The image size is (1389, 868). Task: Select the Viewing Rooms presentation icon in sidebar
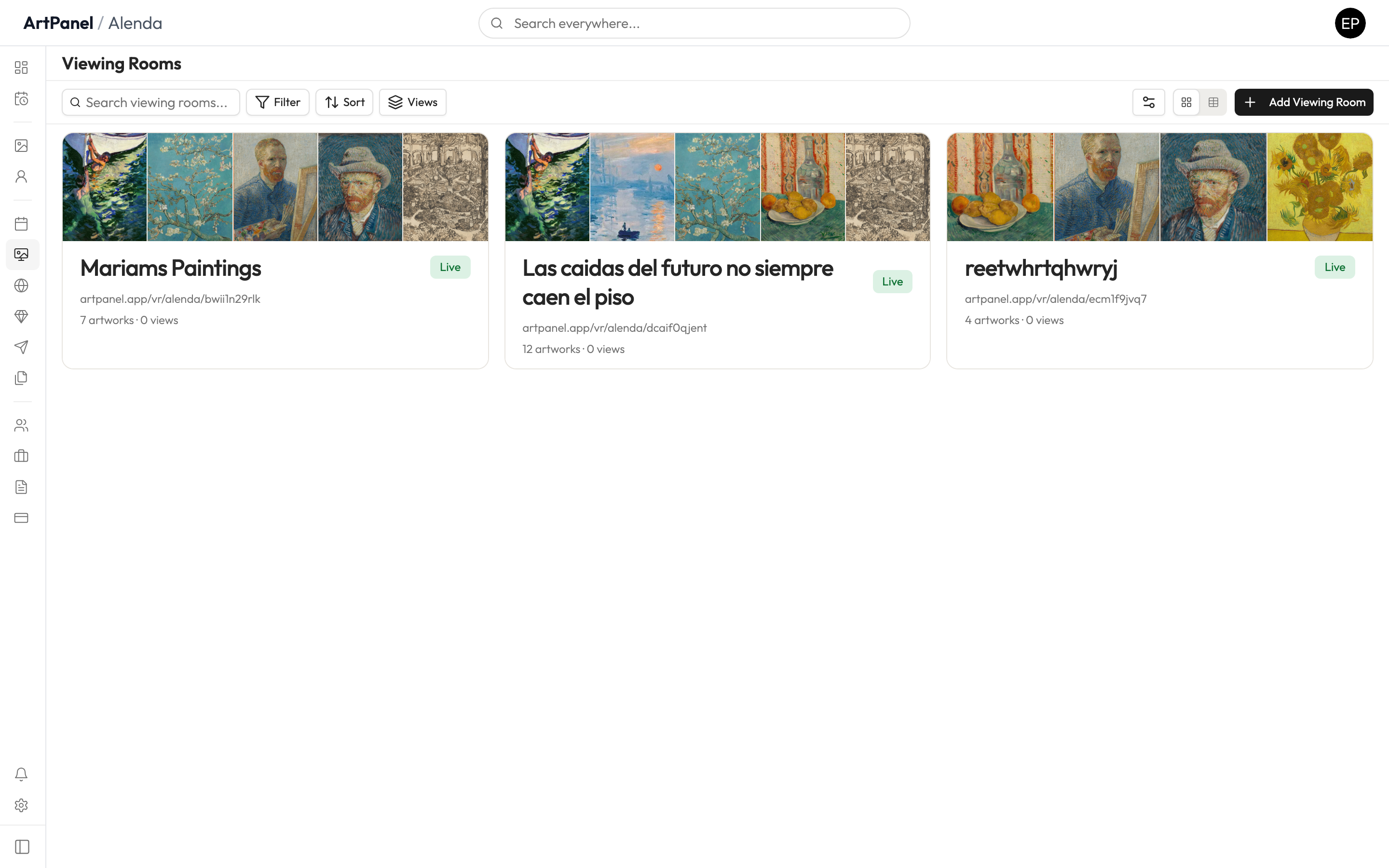[x=22, y=254]
